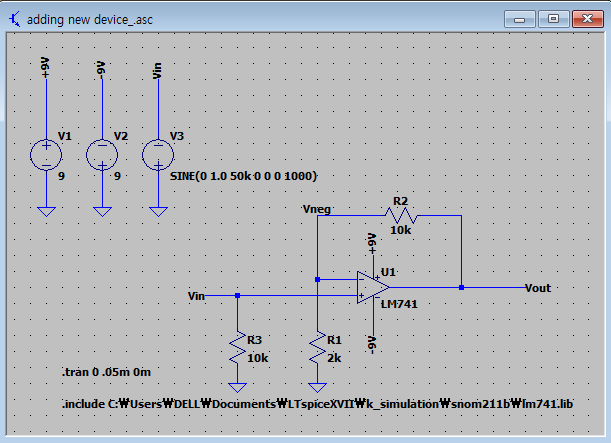Click the -9V net label above V2
This screenshot has height=443, width=611.
(101, 69)
